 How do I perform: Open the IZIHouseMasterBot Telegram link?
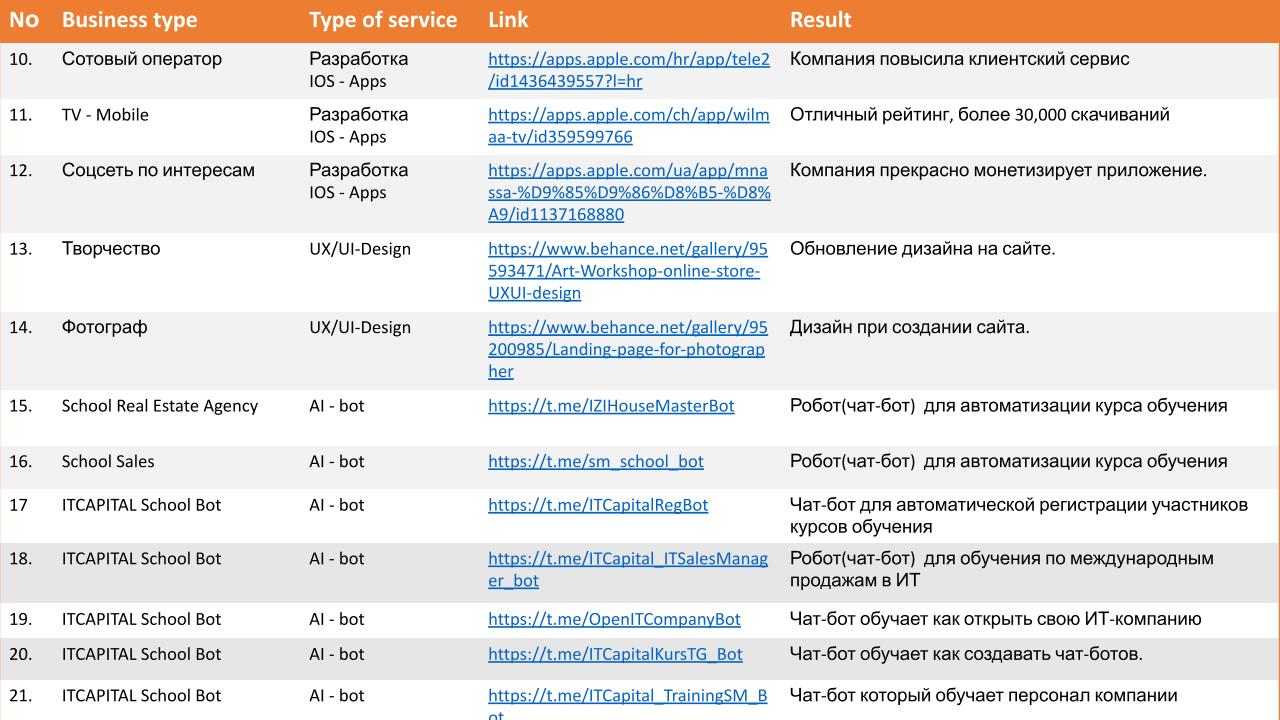[611, 406]
